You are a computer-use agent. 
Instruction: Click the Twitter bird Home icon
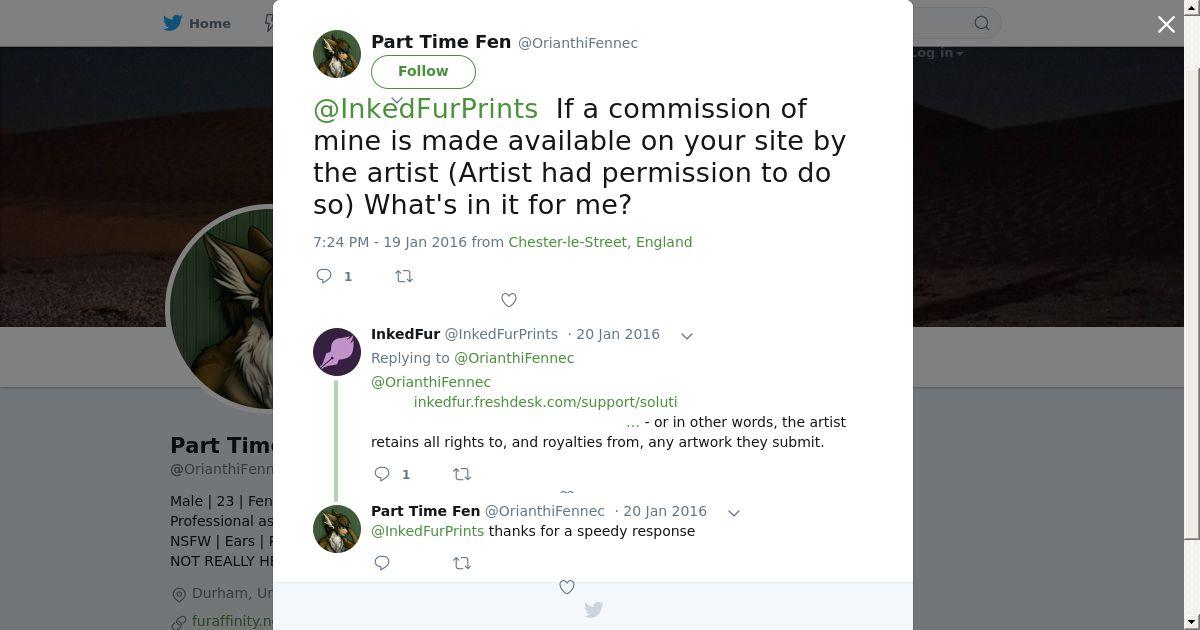pos(173,23)
